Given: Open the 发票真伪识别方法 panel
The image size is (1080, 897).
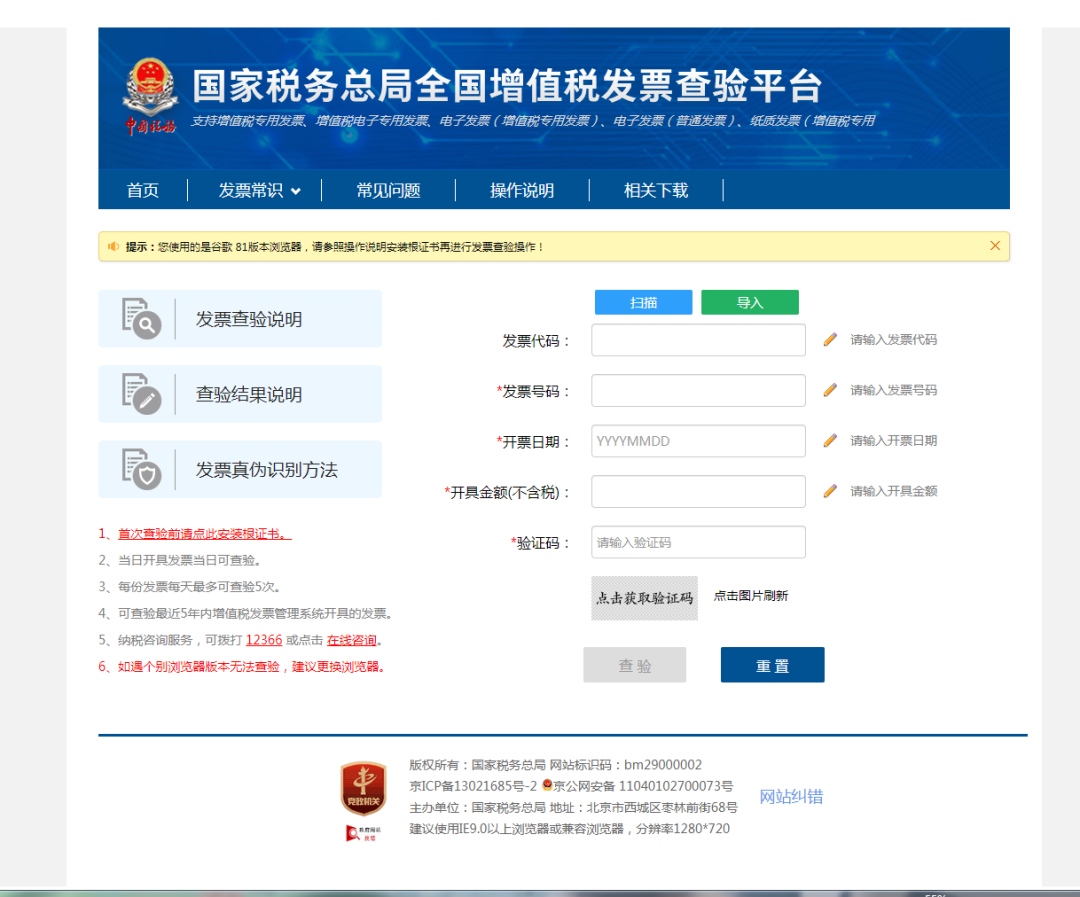Looking at the screenshot, I should point(240,468).
